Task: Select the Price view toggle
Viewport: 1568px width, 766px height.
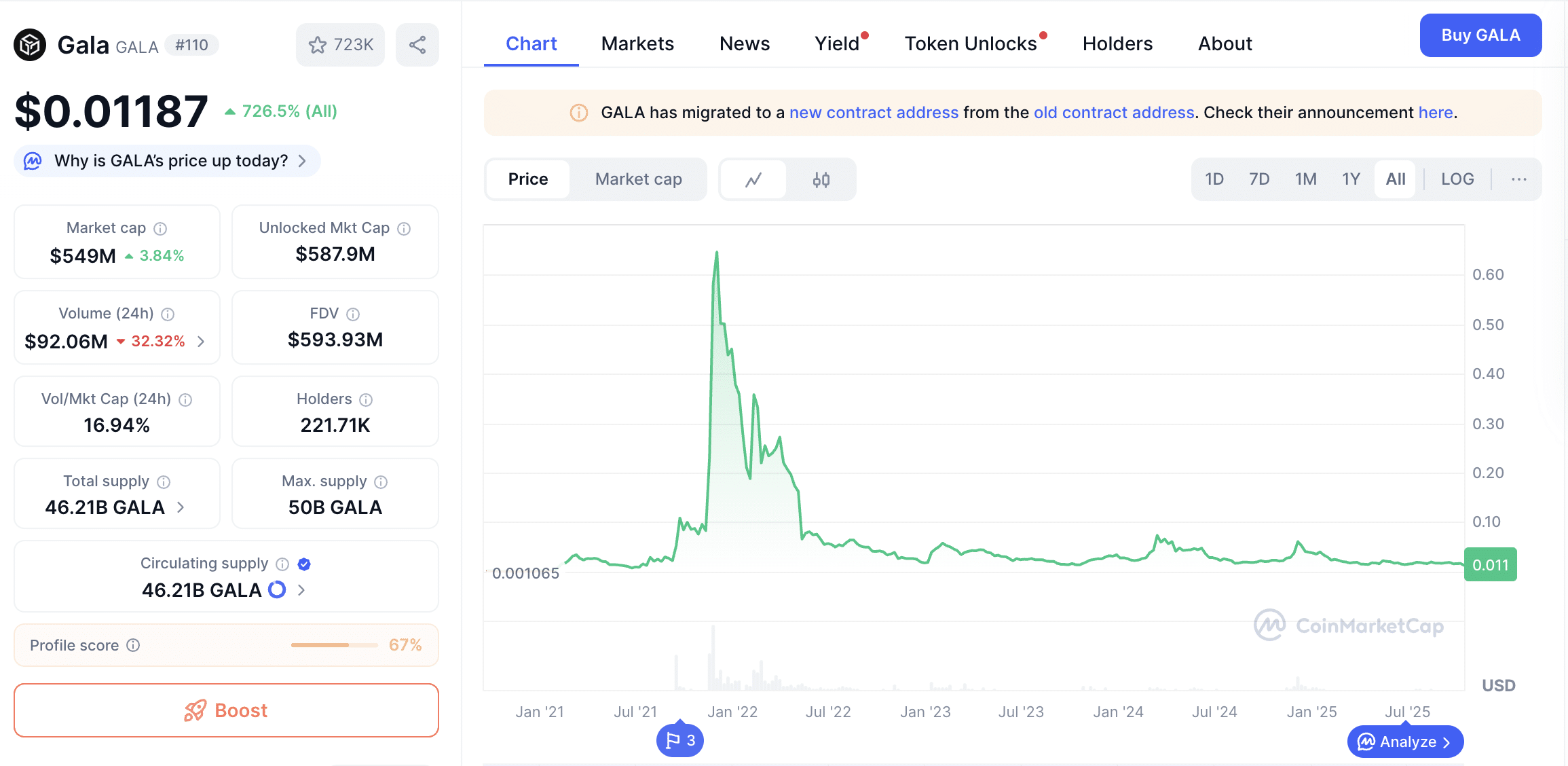Action: 527,179
